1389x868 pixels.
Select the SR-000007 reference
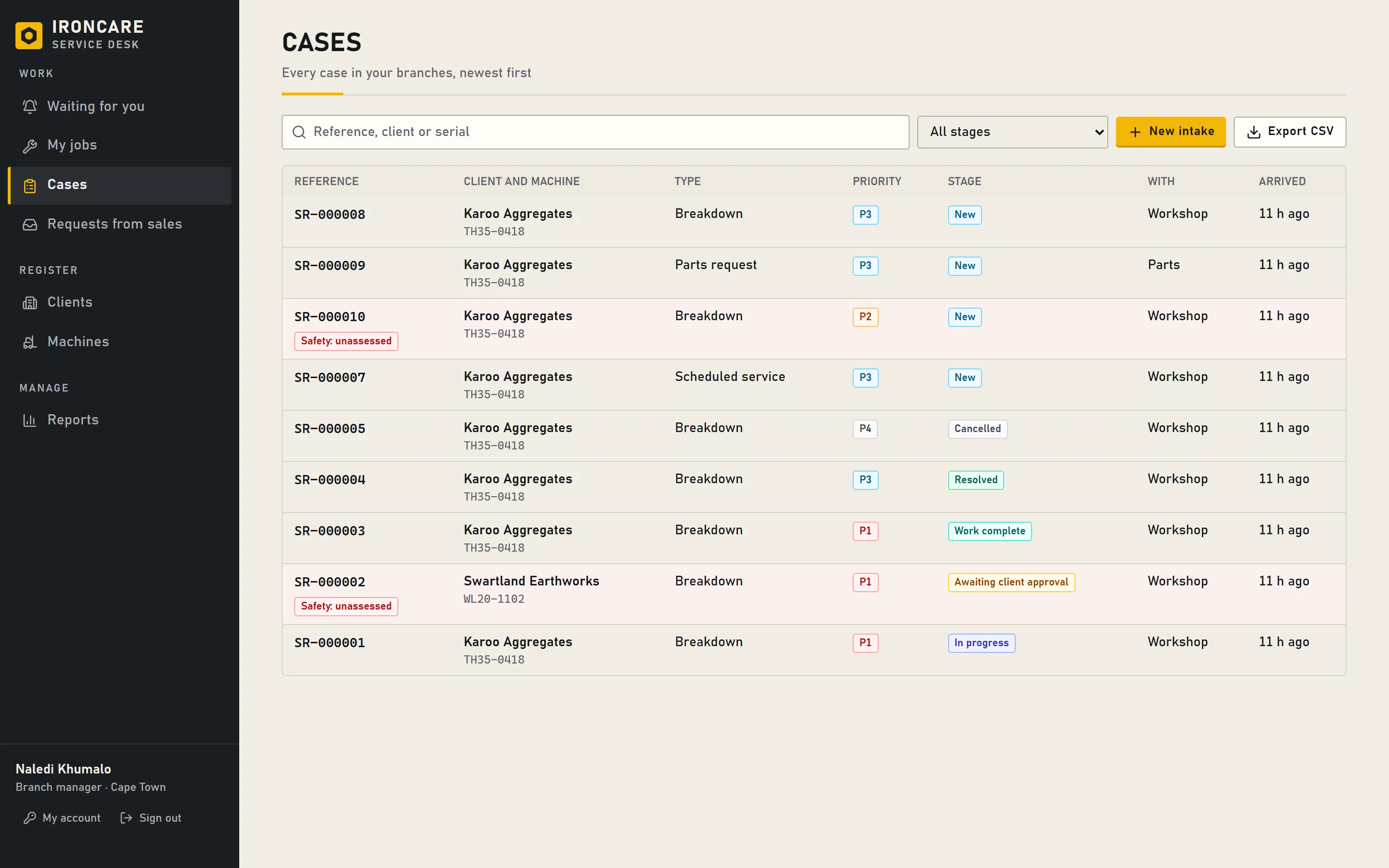329,378
